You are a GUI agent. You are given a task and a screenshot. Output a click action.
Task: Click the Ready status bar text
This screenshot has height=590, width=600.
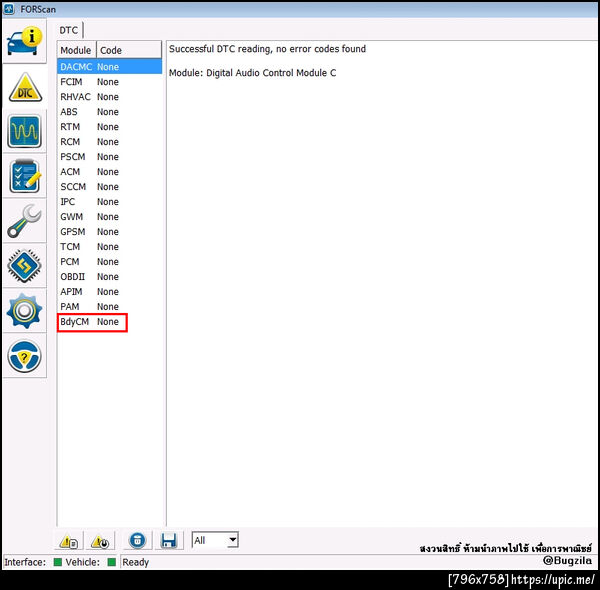click(x=135, y=562)
